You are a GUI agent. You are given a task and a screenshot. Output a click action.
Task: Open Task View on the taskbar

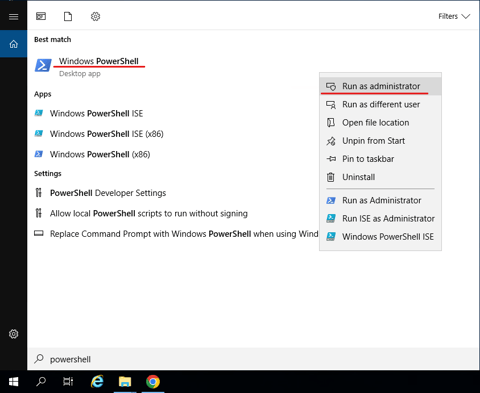coord(68,382)
